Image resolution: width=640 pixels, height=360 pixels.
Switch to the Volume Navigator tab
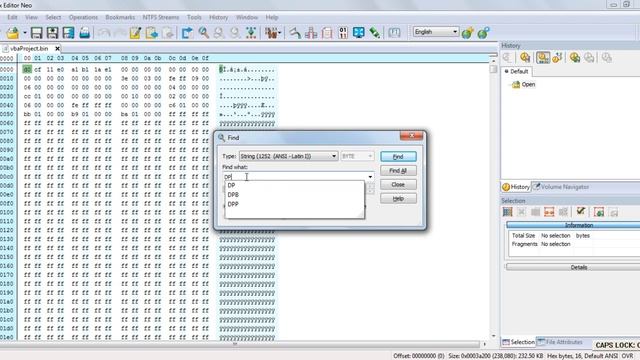(561, 187)
